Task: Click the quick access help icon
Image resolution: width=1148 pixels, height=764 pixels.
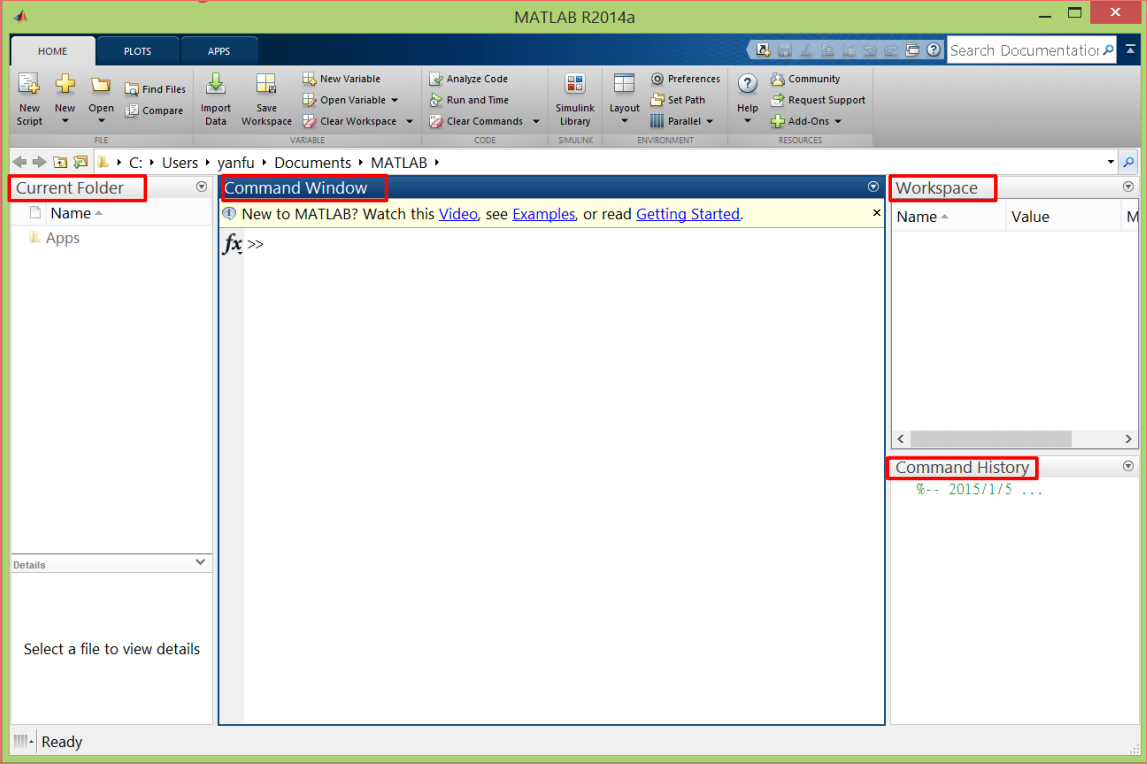Action: (933, 50)
